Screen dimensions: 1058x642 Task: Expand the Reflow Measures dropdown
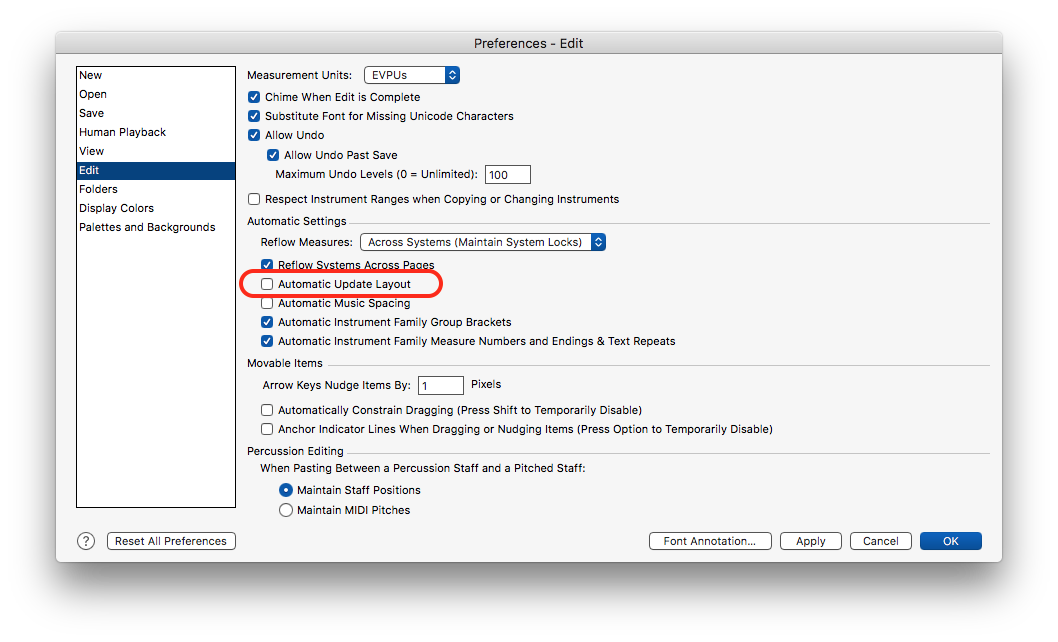[x=484, y=242]
